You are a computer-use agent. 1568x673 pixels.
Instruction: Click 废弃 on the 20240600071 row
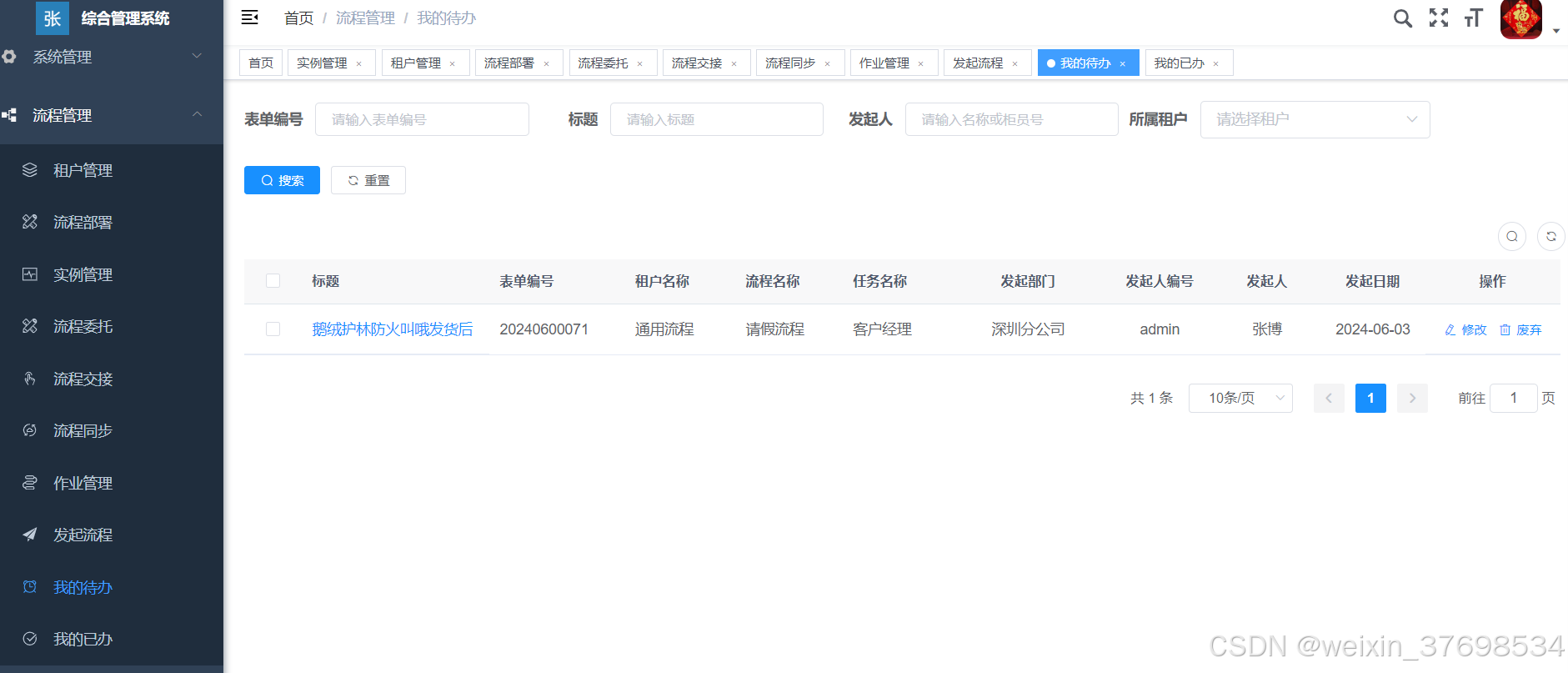tap(1520, 329)
